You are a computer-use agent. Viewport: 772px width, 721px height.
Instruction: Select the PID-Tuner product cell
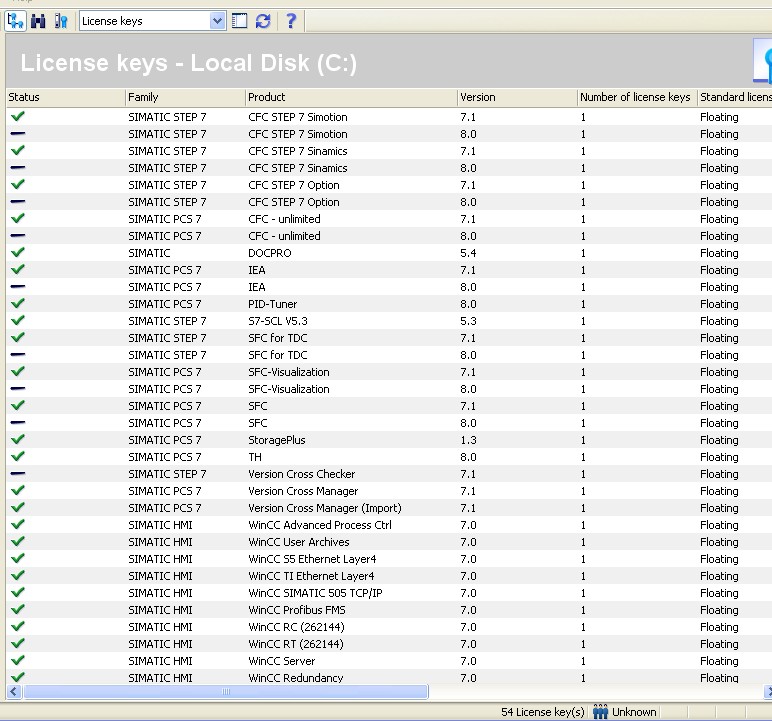click(272, 304)
